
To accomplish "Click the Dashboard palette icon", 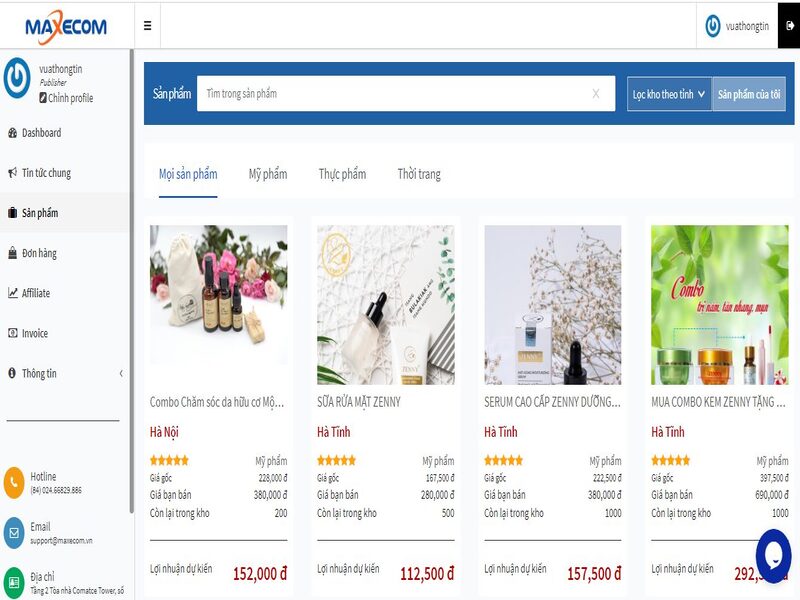I will 13,133.
